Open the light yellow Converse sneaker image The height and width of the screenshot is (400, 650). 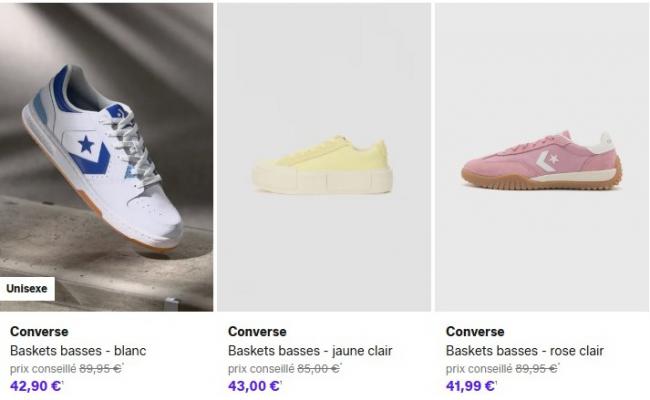click(x=324, y=157)
